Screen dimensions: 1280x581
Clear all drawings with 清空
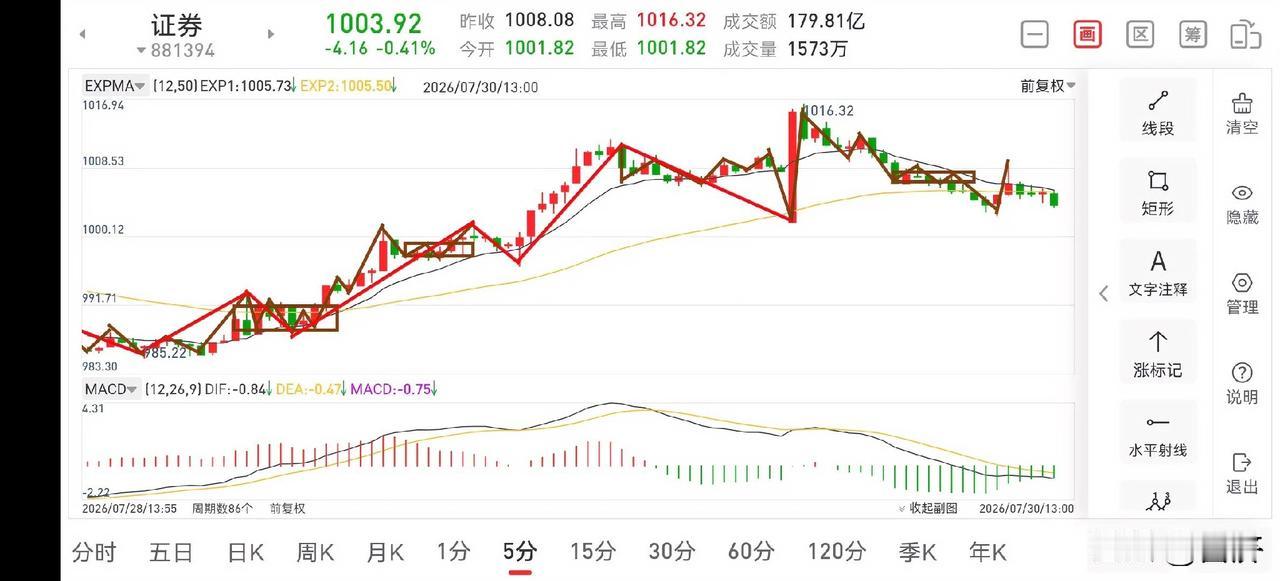pyautogui.click(x=1242, y=113)
